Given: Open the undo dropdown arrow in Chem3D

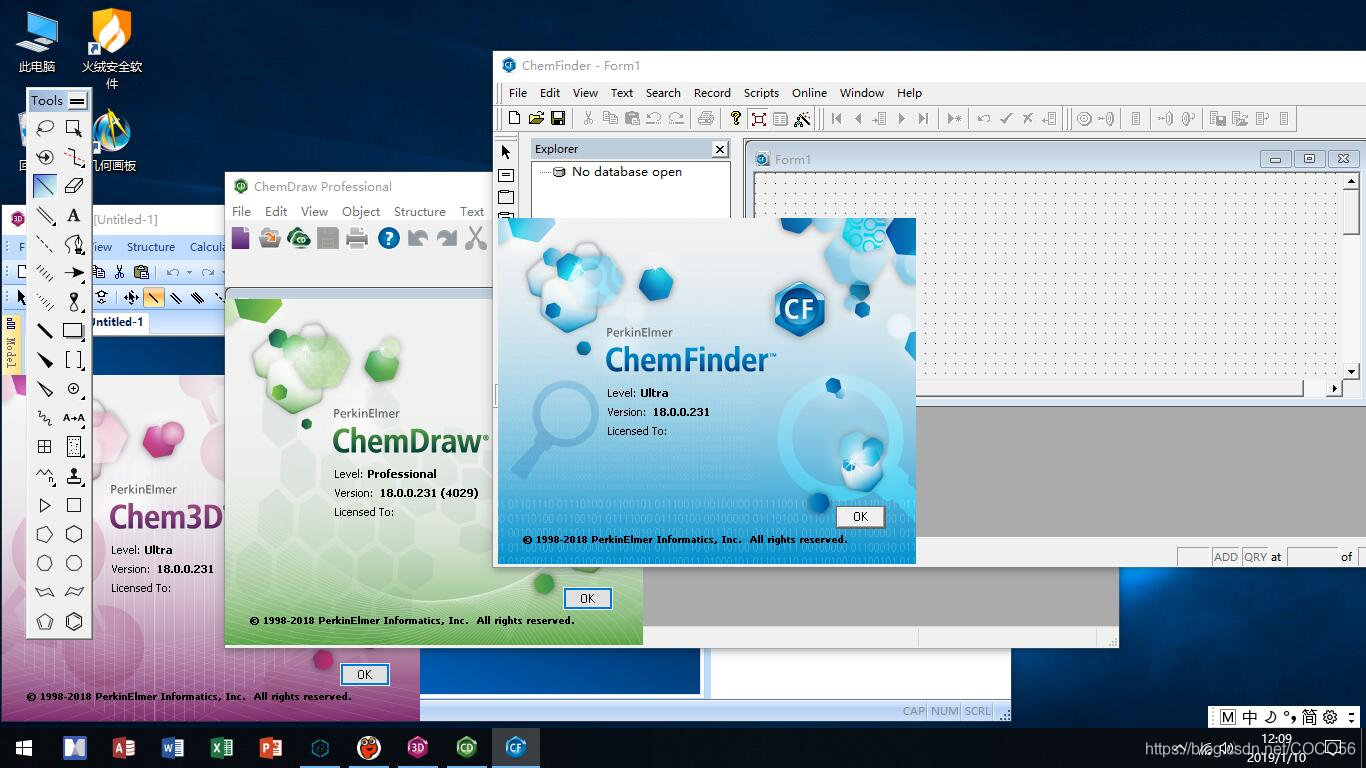Looking at the screenshot, I should pos(189,272).
